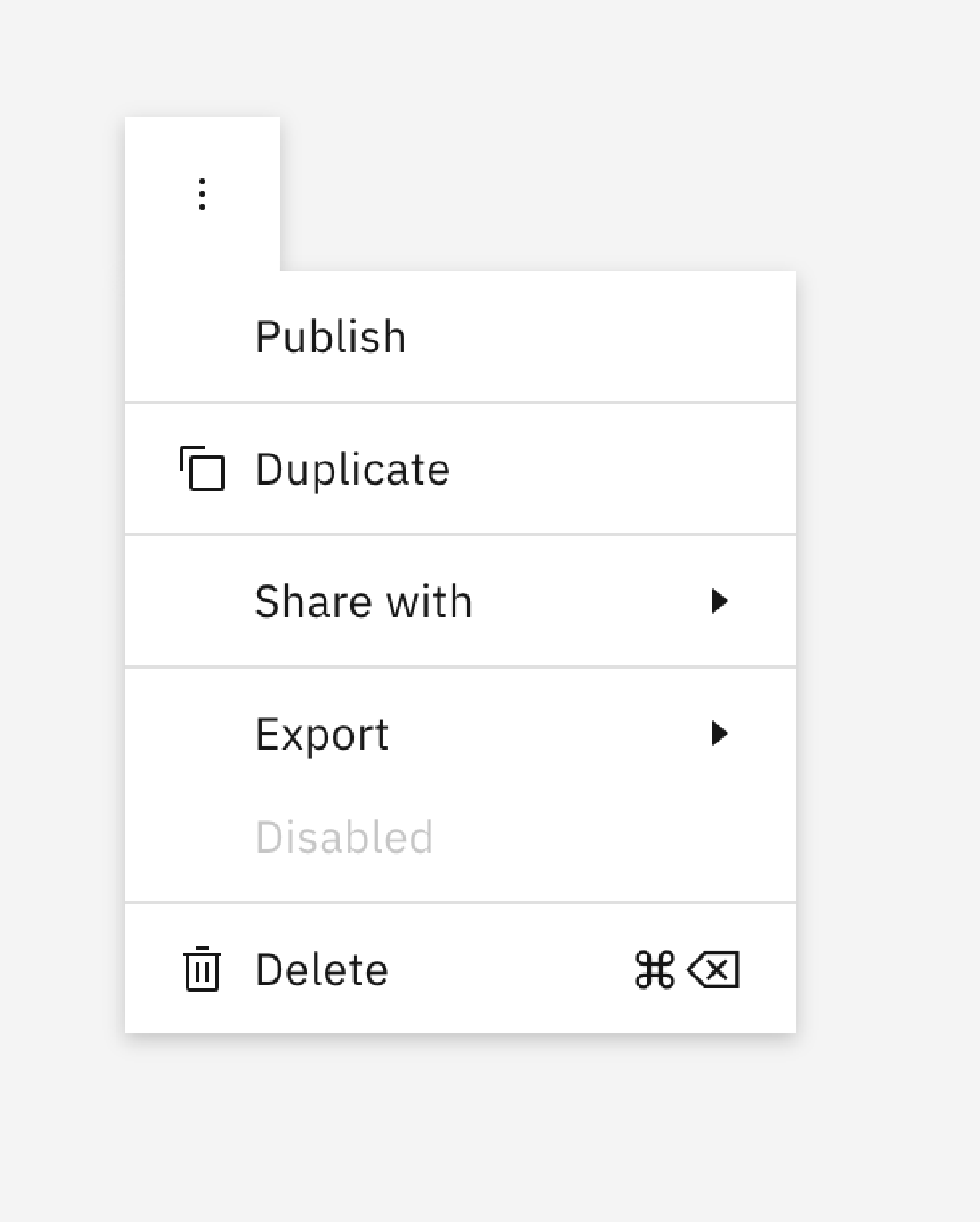Click the Delete row's keyboard shortcut area

685,969
